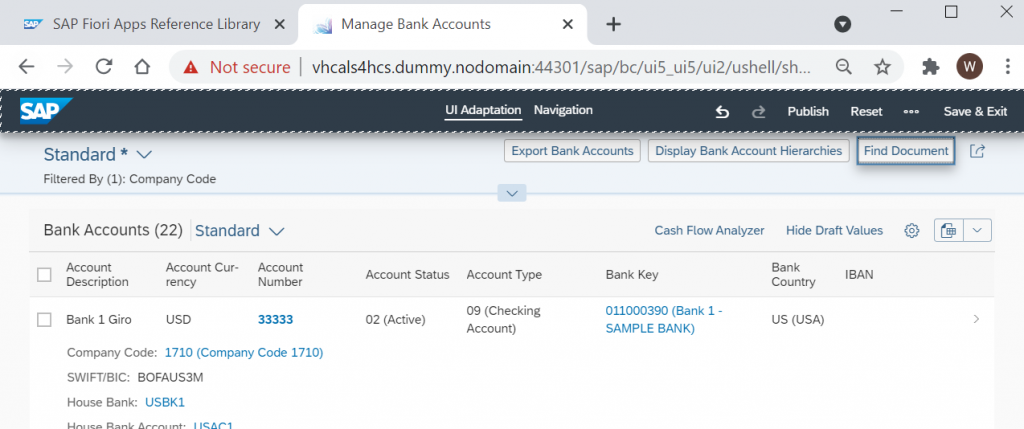Open house bank USBK1 link

pyautogui.click(x=165, y=402)
